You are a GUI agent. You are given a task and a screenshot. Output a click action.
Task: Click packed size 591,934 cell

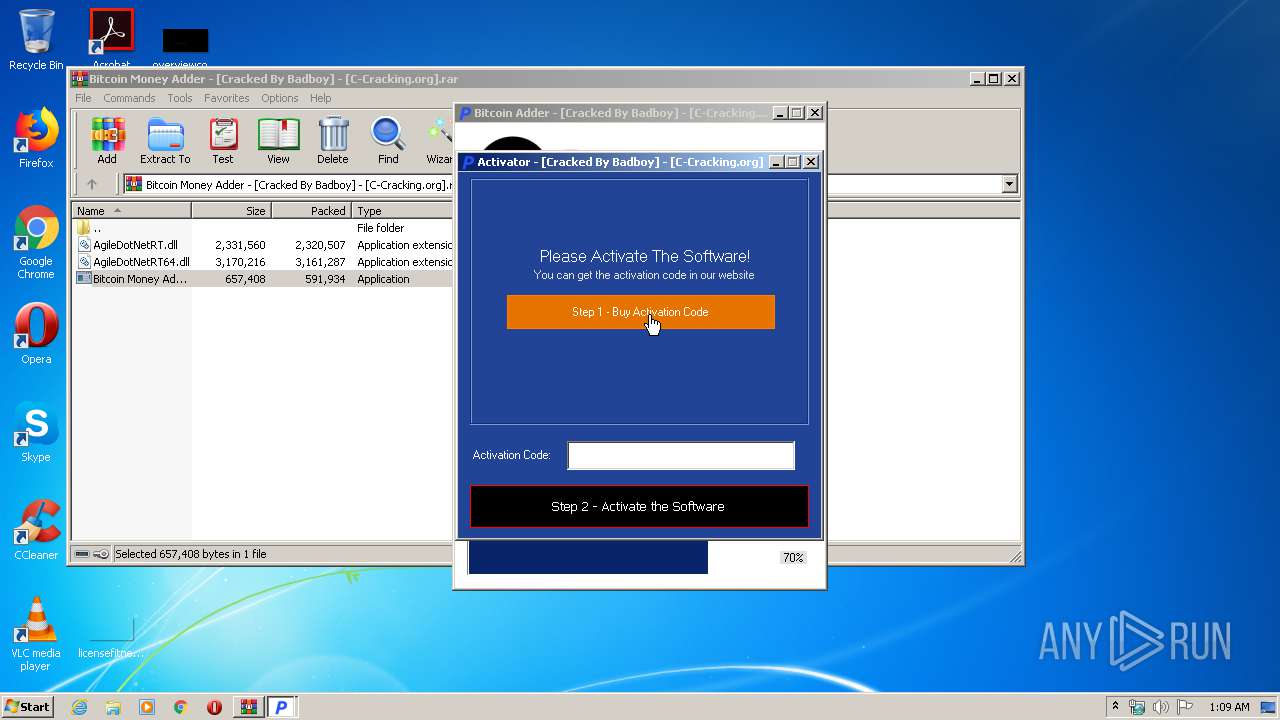click(325, 279)
